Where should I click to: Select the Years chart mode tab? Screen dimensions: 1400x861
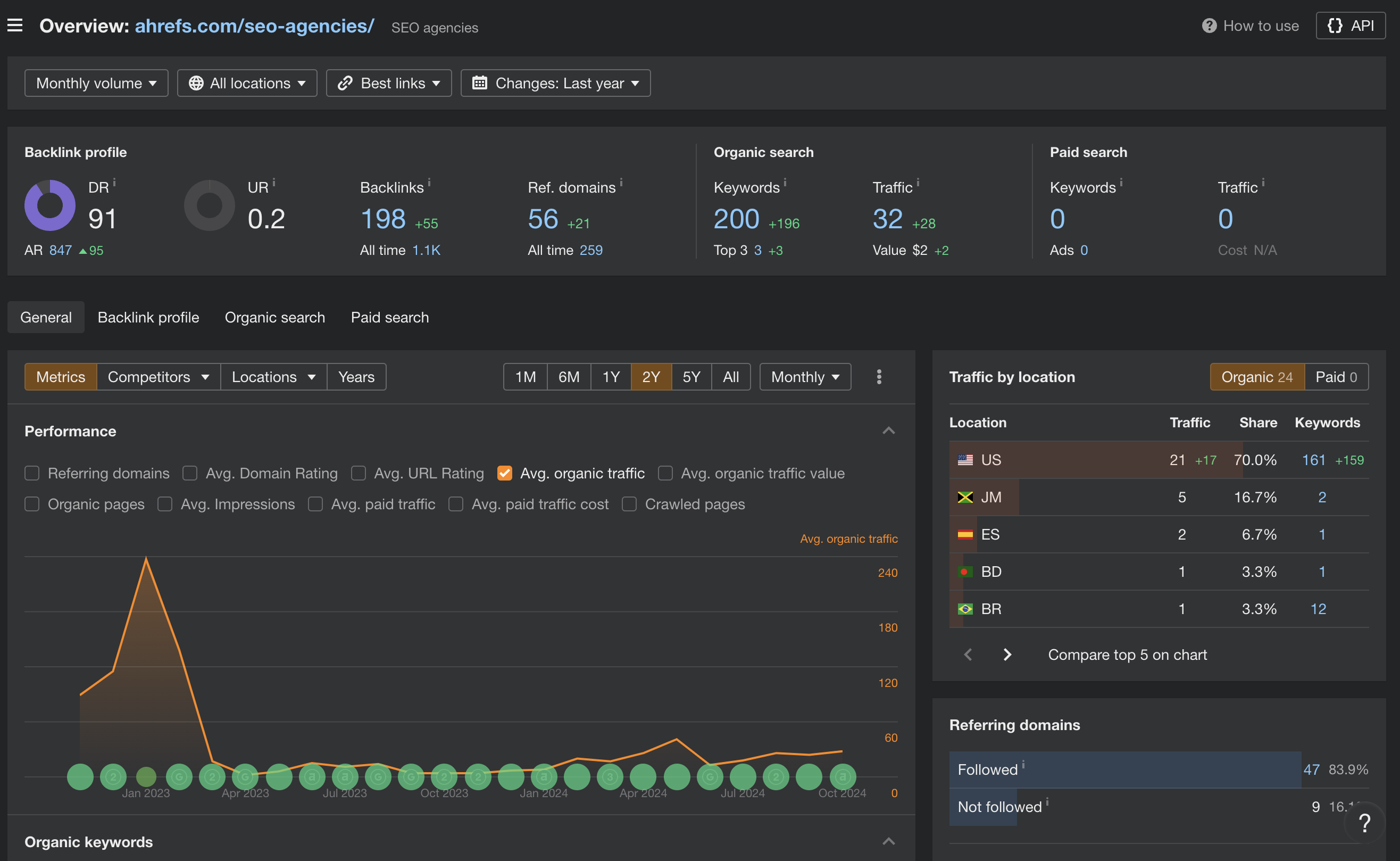point(356,377)
